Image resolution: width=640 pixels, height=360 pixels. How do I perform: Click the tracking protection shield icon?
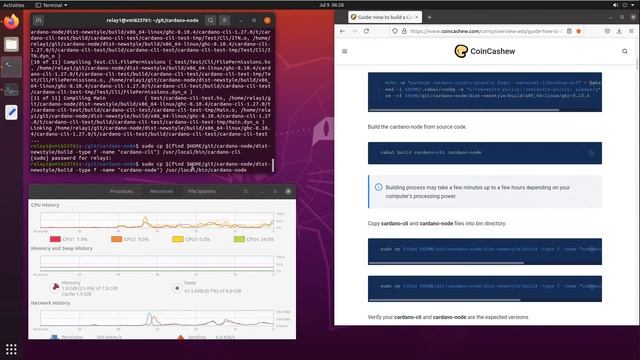point(395,31)
